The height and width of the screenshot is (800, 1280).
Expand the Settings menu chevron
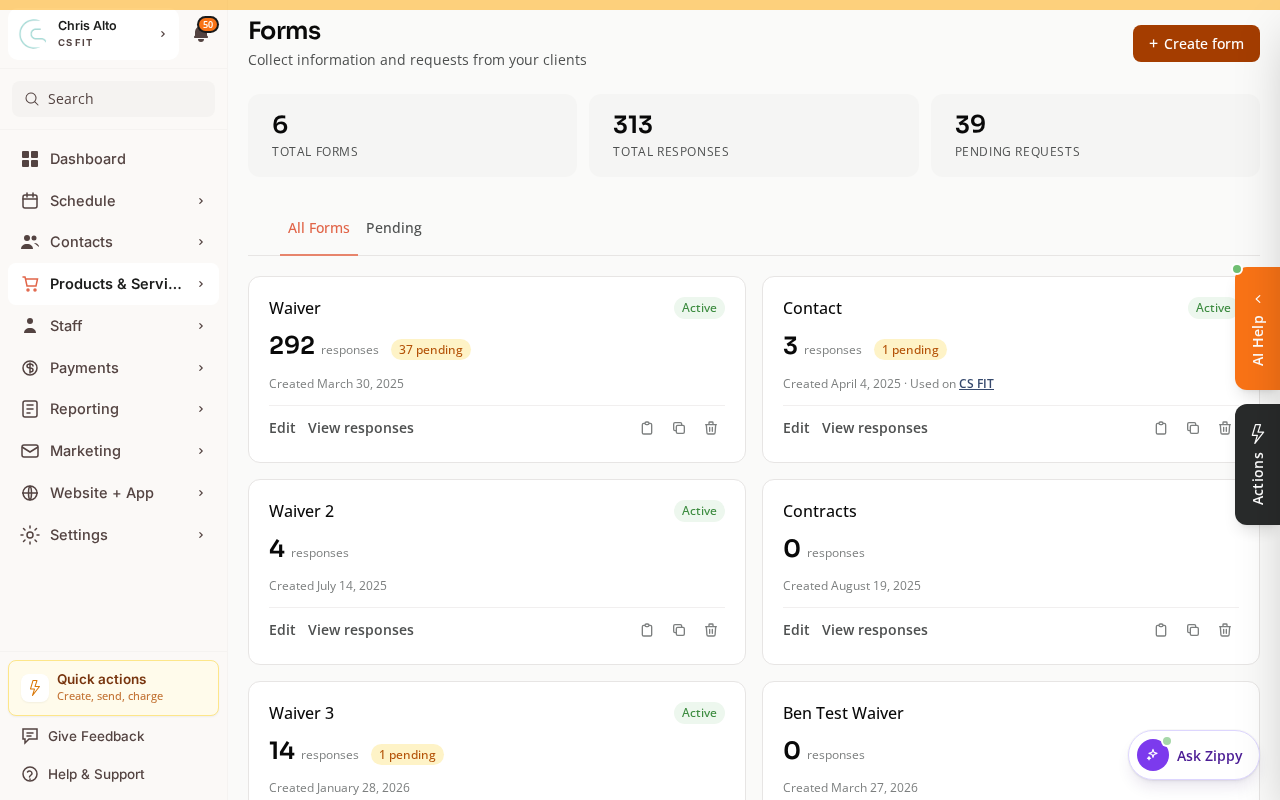pos(201,535)
